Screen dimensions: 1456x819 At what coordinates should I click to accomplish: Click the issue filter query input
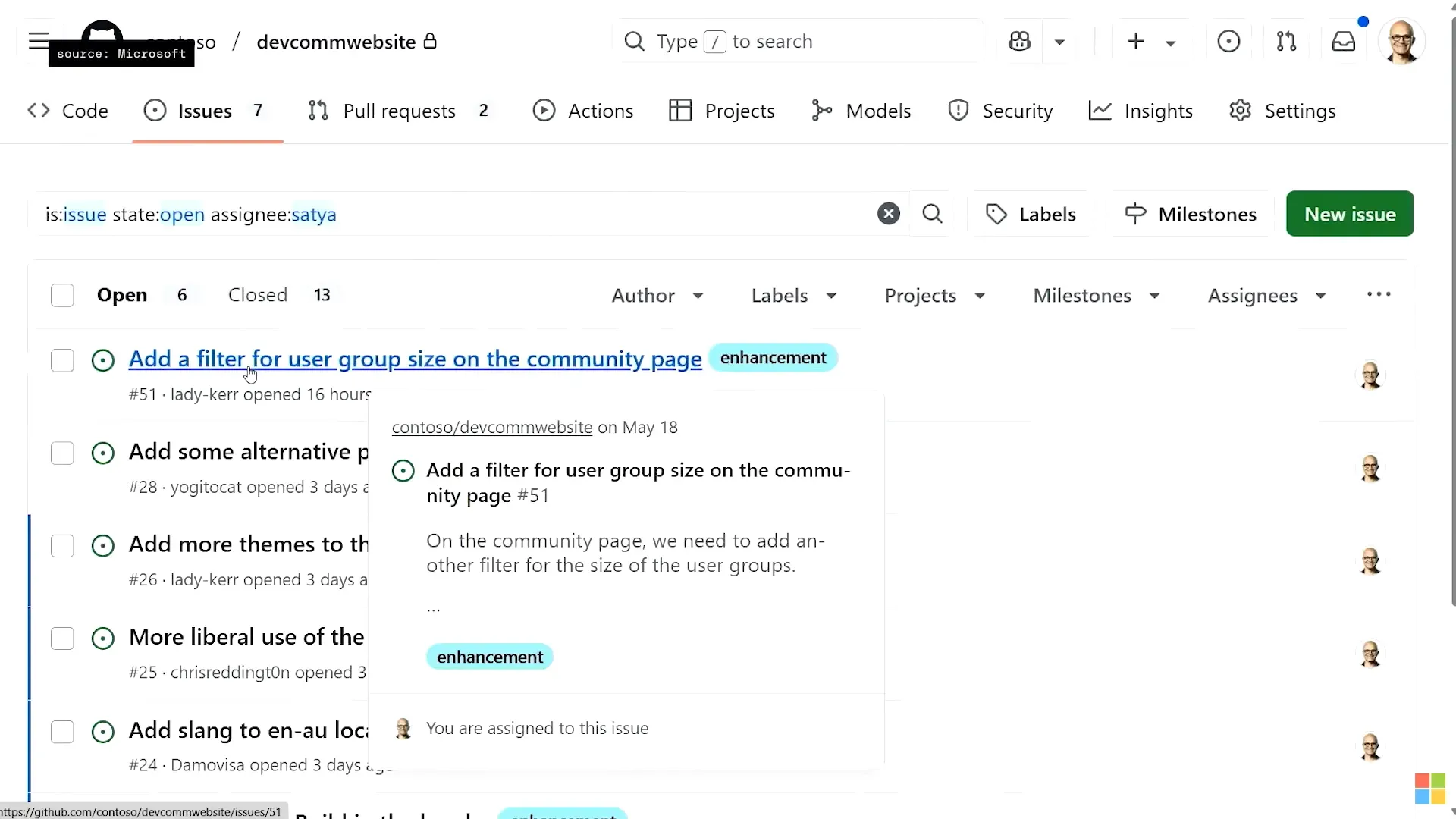(455, 215)
